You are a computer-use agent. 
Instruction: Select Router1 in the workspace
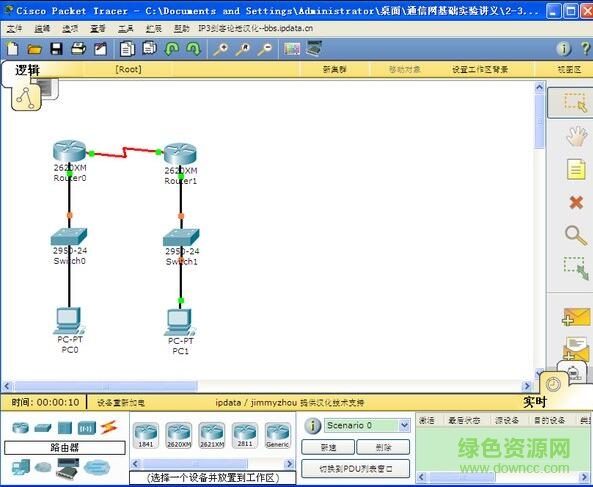click(180, 154)
